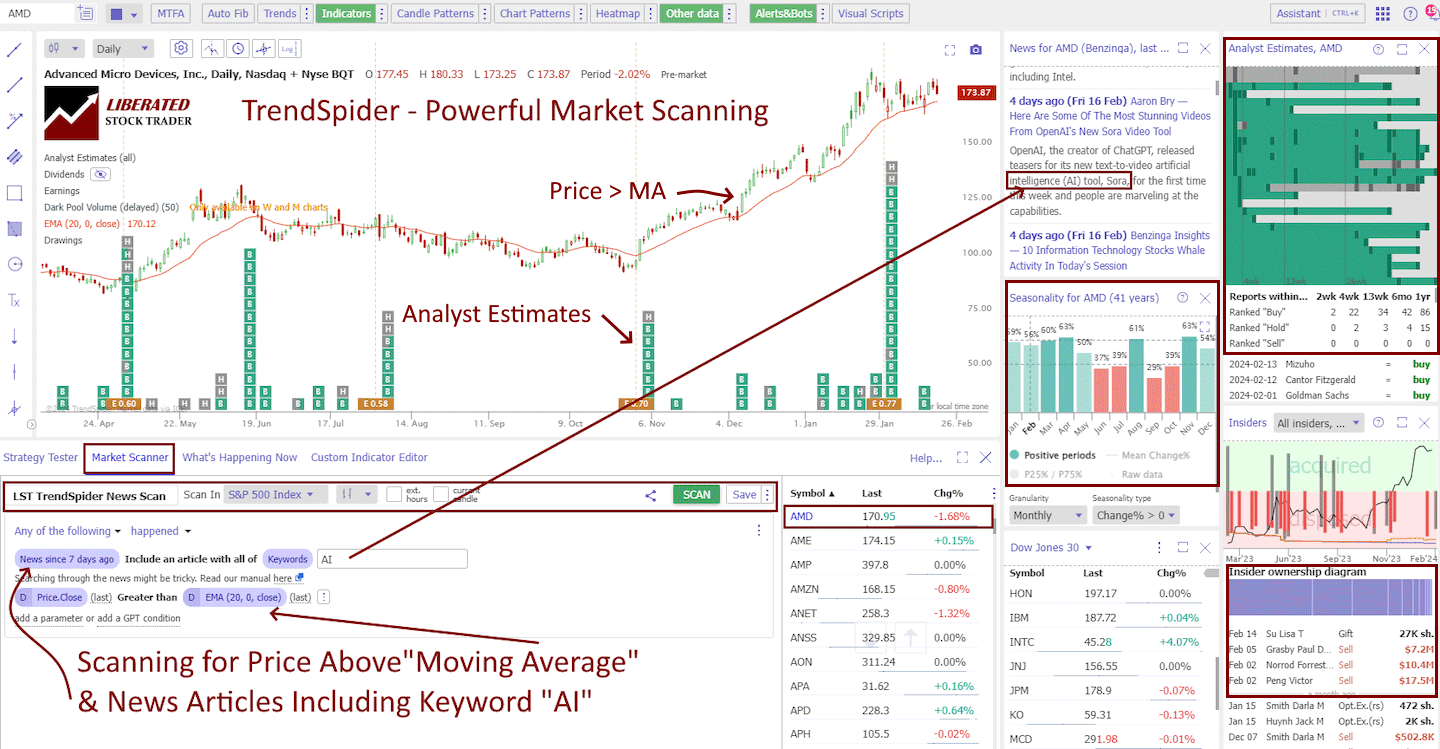Maximize the bottom scanner panel
The width and height of the screenshot is (1440, 749).
click(963, 457)
